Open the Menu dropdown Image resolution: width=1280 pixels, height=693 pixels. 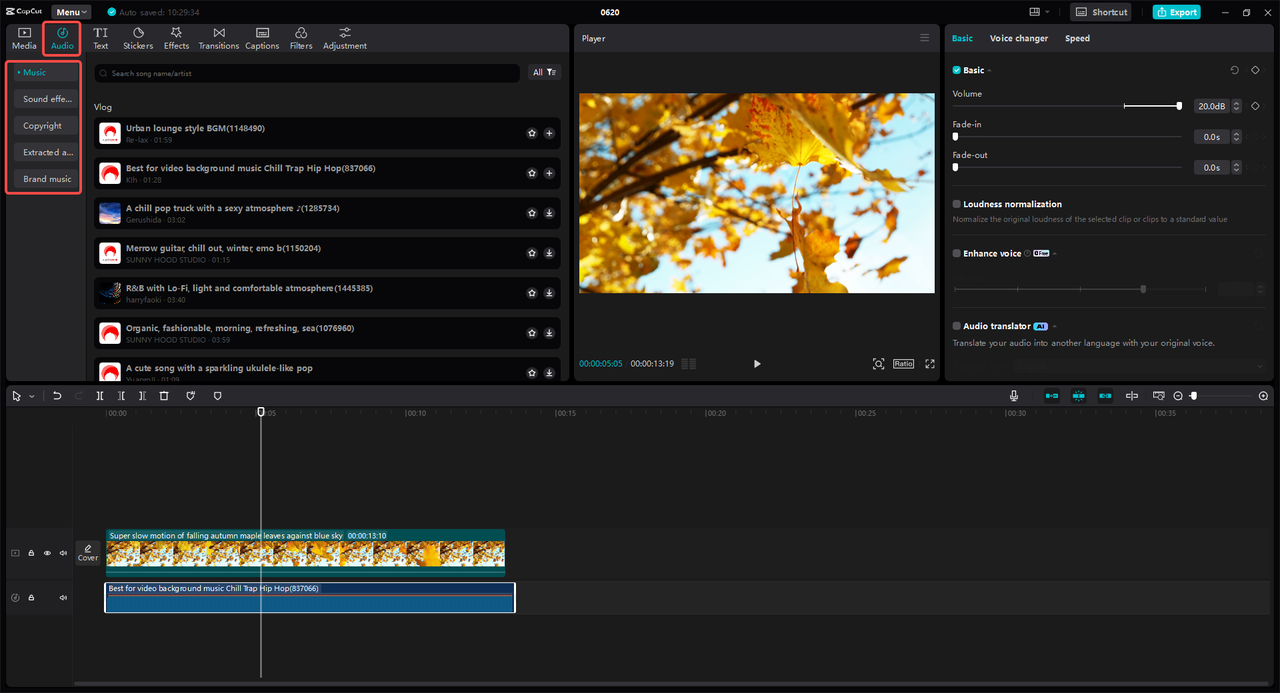pos(70,12)
